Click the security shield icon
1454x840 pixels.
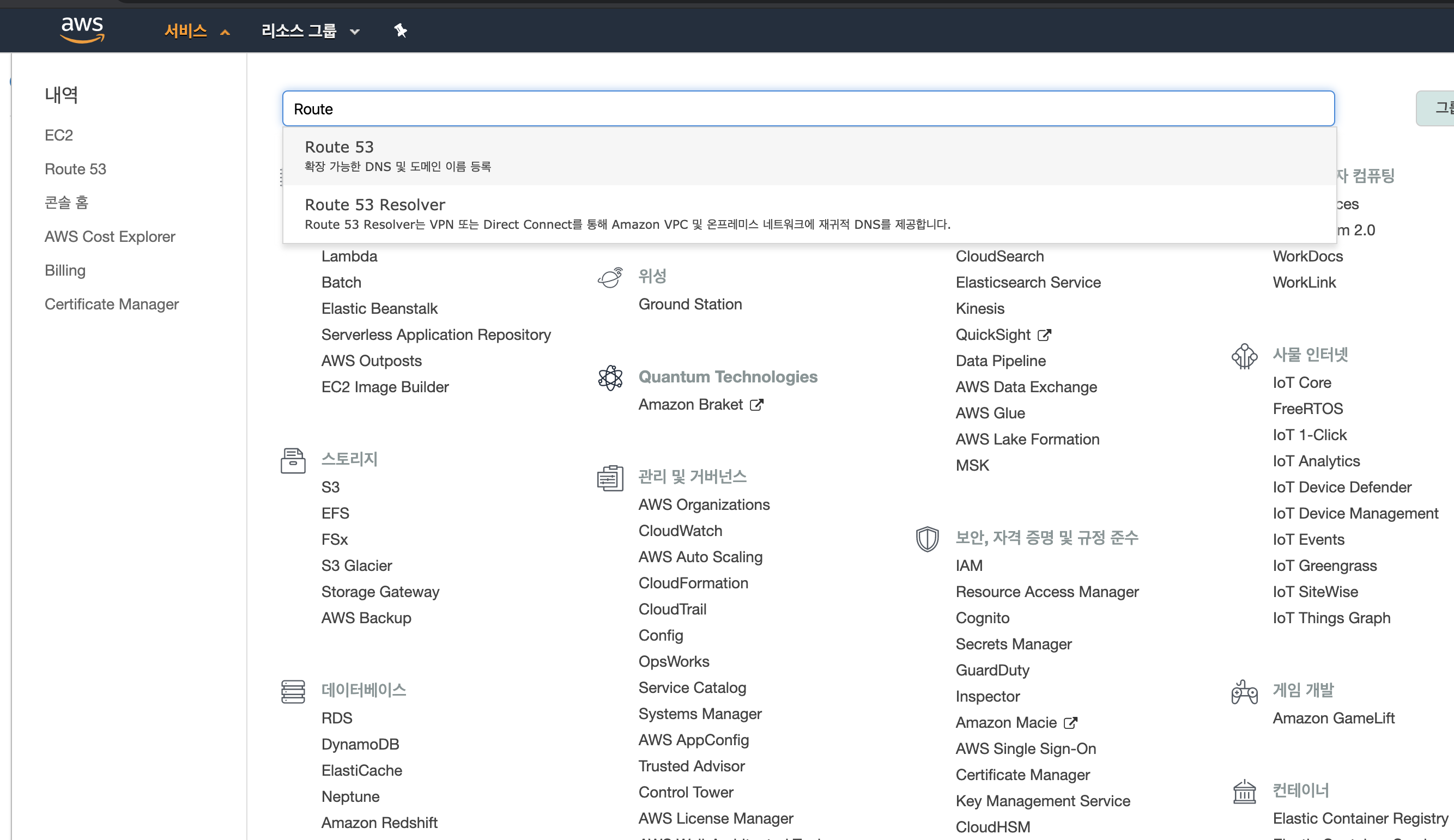click(x=926, y=539)
